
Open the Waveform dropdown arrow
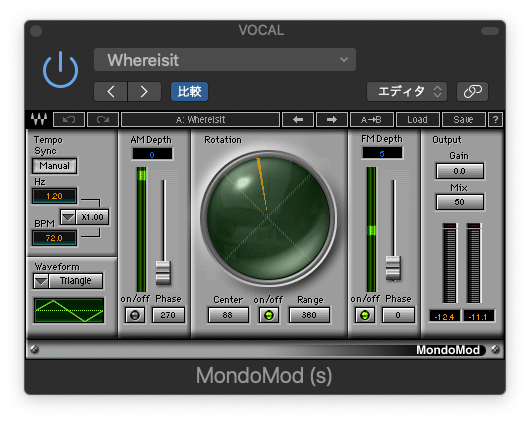click(x=41, y=281)
